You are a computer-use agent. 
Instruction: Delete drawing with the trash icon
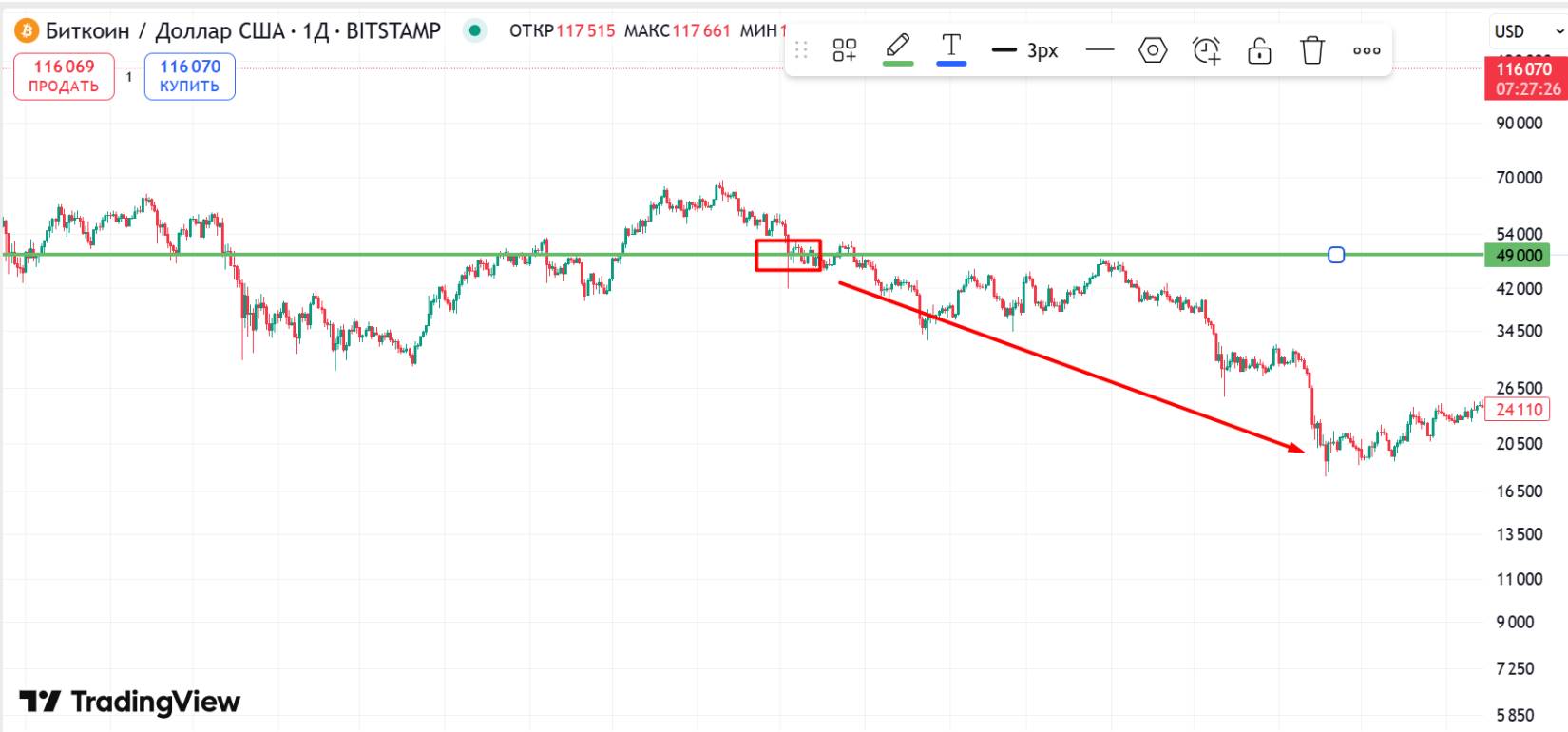coord(1311,50)
